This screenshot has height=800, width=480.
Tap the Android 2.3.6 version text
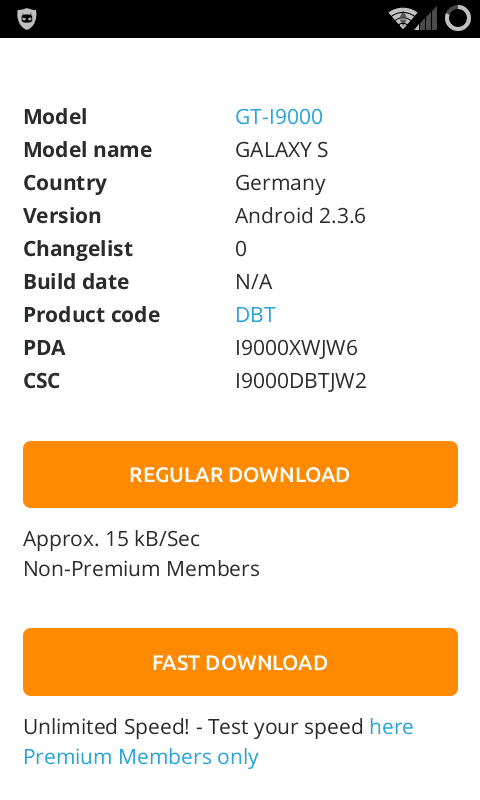click(300, 216)
